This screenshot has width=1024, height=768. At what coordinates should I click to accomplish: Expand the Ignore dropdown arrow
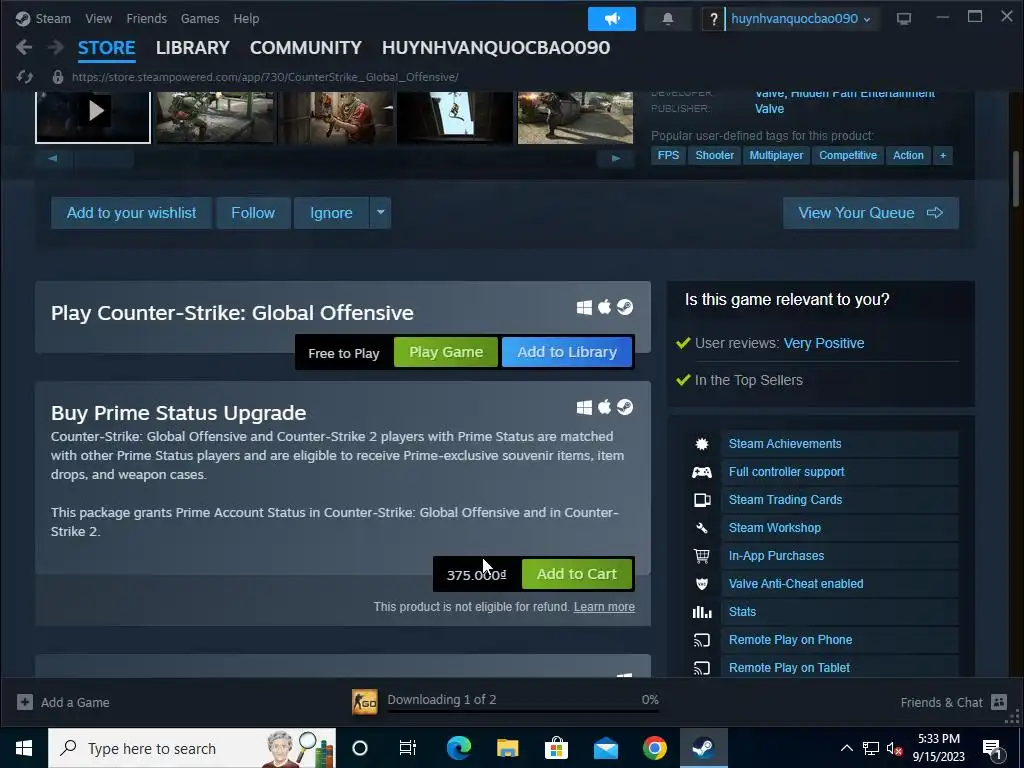point(380,213)
